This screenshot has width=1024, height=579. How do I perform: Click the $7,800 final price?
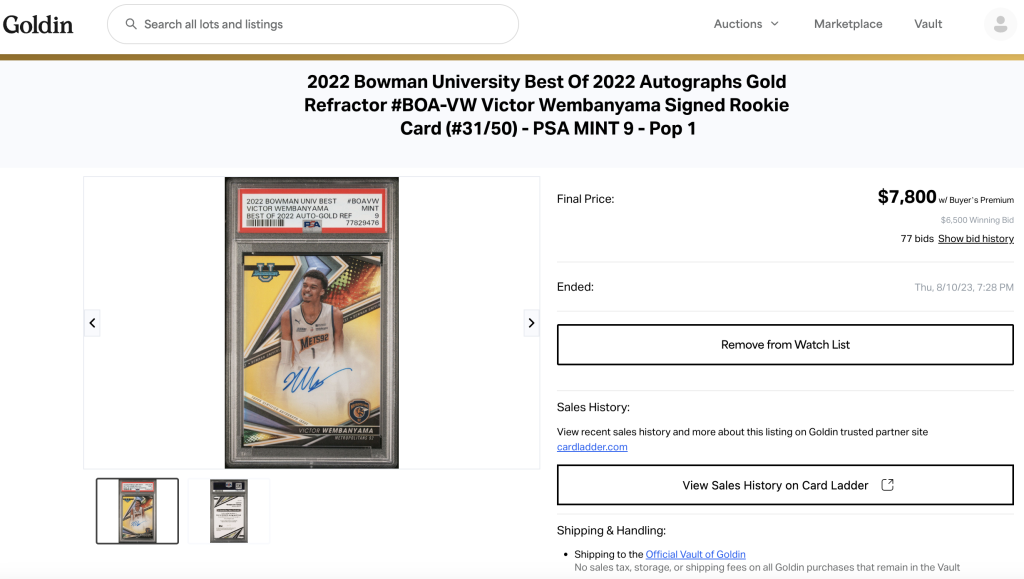(x=906, y=196)
